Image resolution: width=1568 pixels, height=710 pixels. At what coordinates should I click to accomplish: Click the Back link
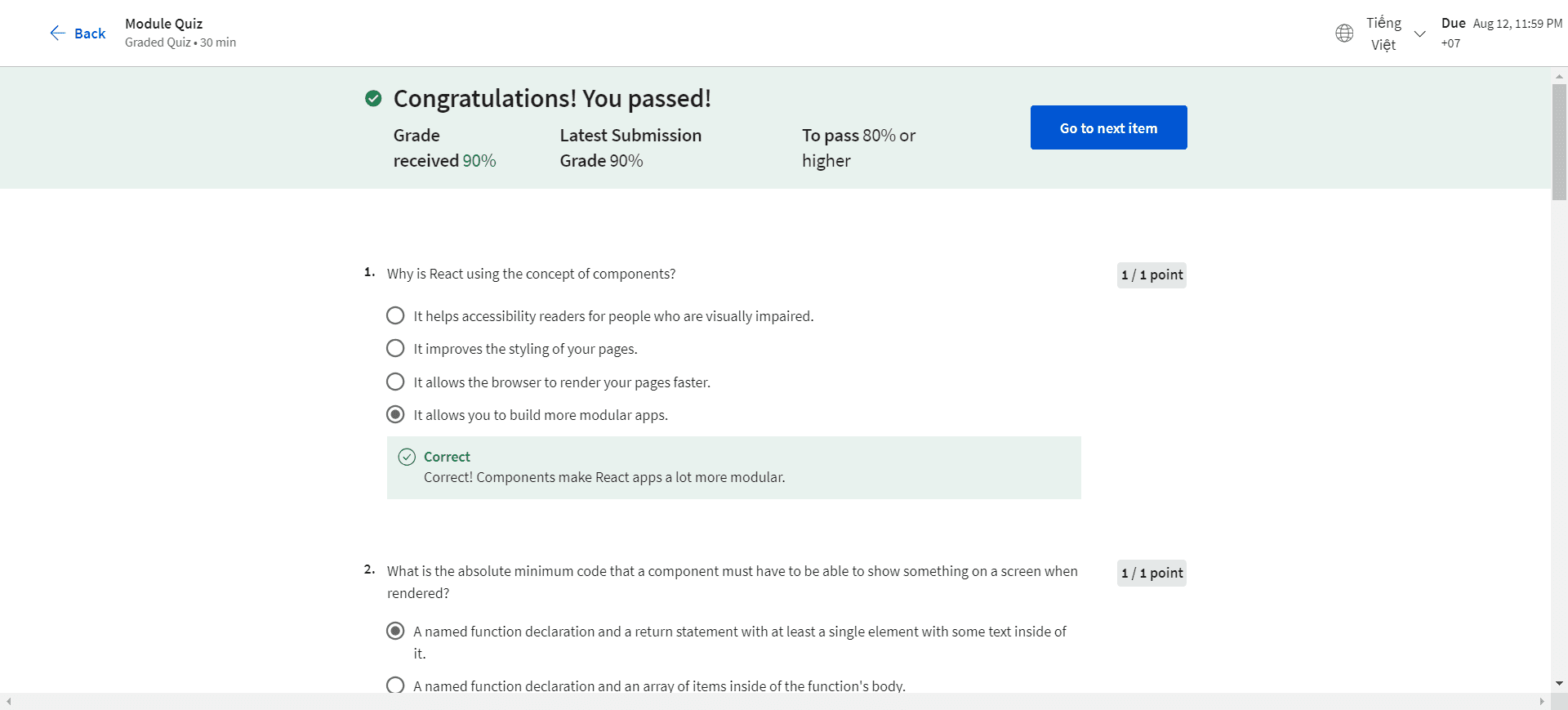coord(90,33)
